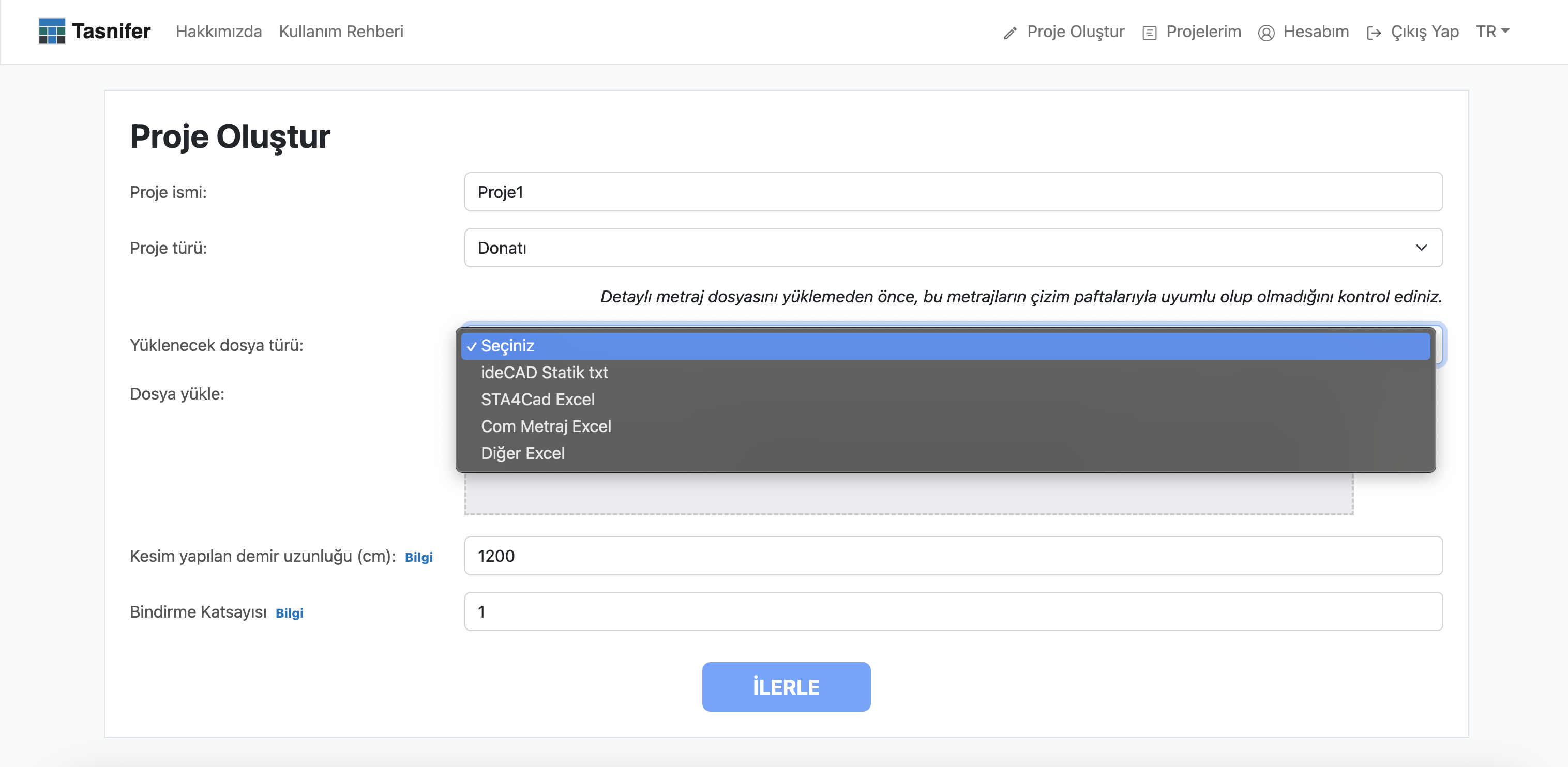Click the İLERLE button
The height and width of the screenshot is (767, 1568).
786,687
